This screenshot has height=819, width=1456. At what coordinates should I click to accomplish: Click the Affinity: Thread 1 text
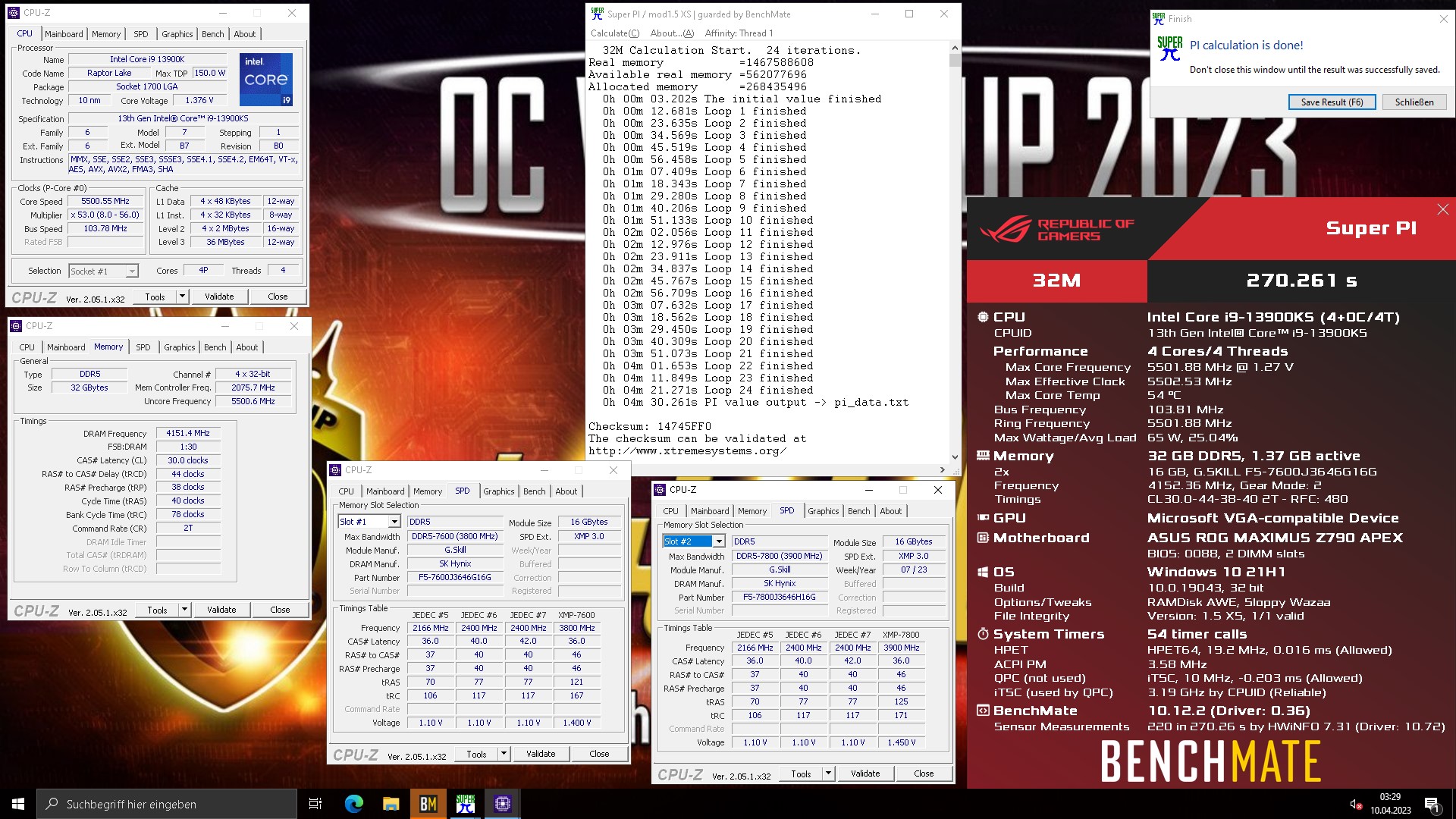click(x=739, y=33)
